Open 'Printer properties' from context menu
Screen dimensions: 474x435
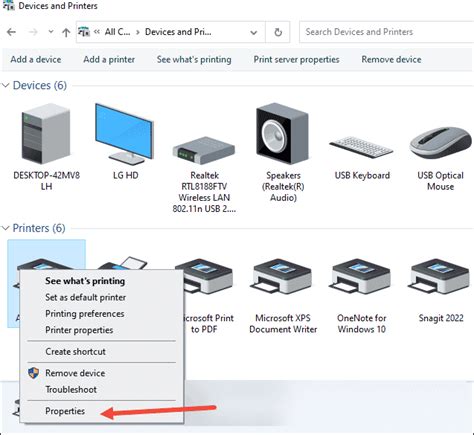[x=79, y=330]
